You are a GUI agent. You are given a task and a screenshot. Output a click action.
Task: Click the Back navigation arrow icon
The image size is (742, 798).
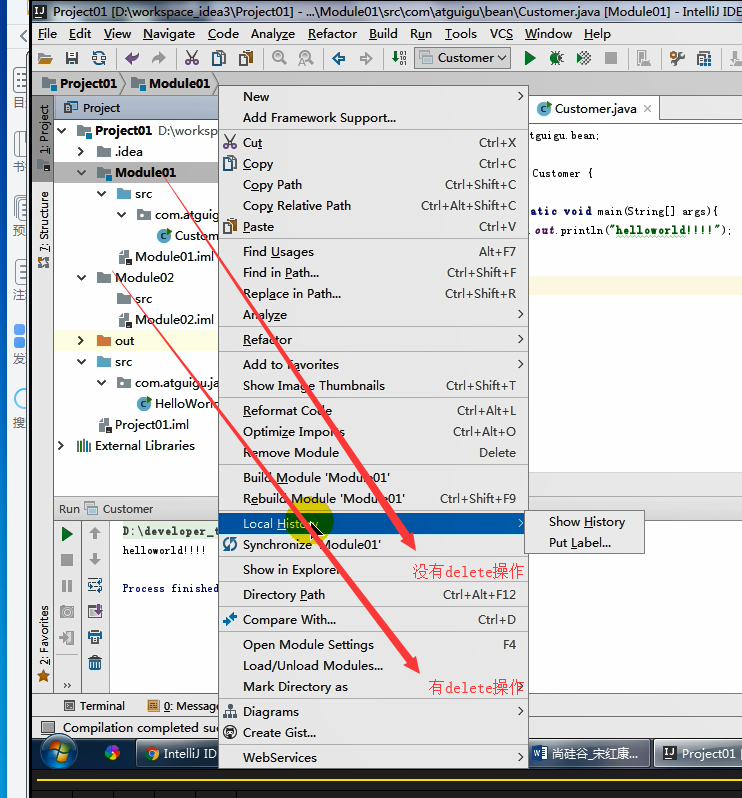pos(338,59)
